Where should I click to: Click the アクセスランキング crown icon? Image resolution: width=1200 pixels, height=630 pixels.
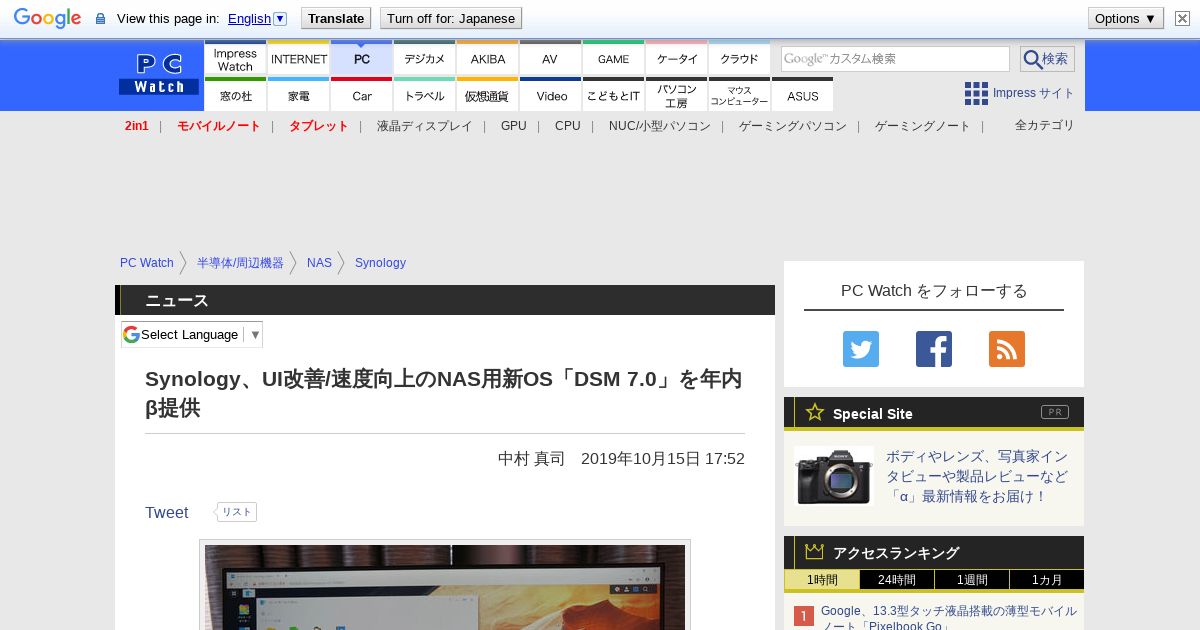click(815, 552)
